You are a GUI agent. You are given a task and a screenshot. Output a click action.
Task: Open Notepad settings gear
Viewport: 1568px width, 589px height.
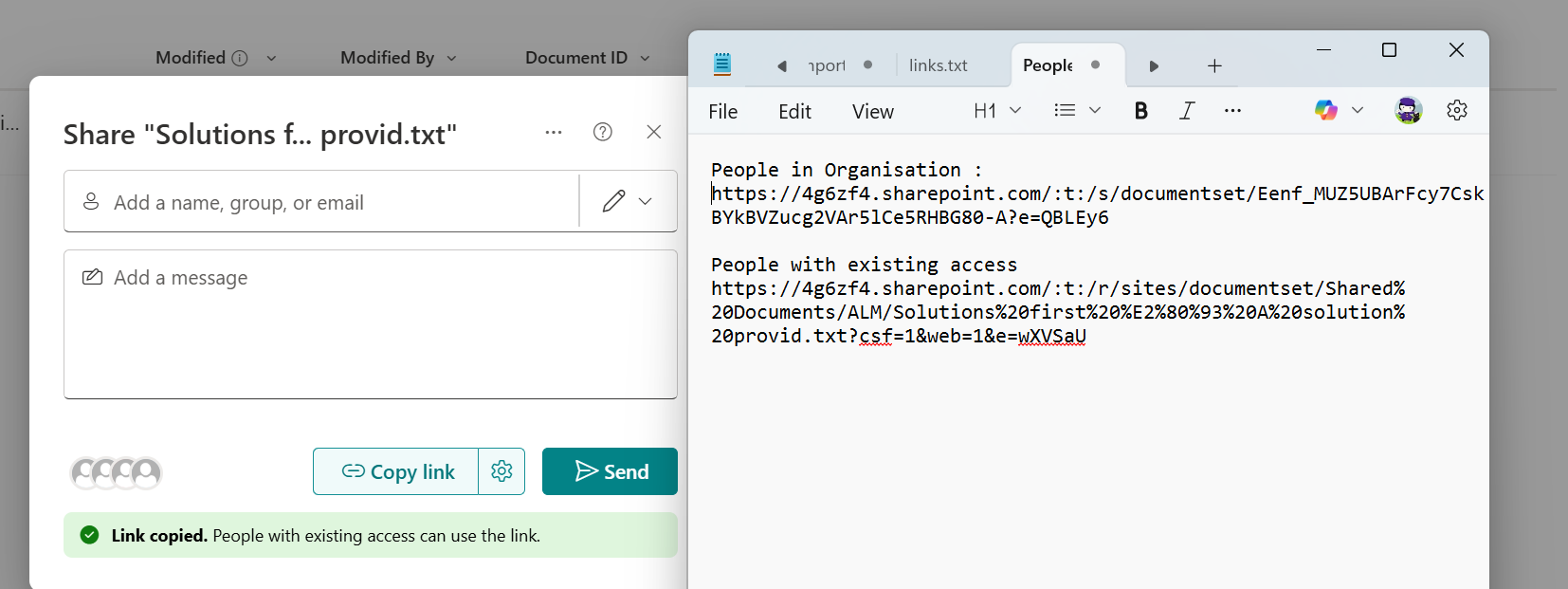(1457, 110)
